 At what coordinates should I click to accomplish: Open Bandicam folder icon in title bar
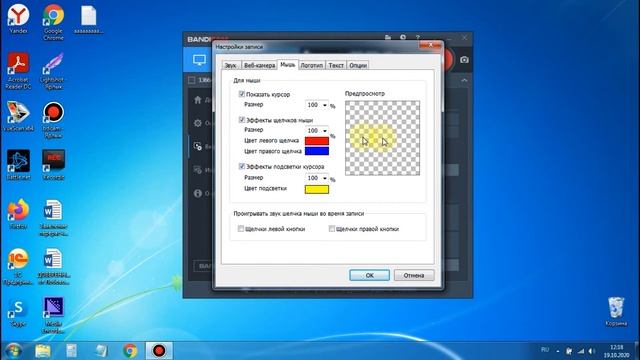click(x=388, y=38)
